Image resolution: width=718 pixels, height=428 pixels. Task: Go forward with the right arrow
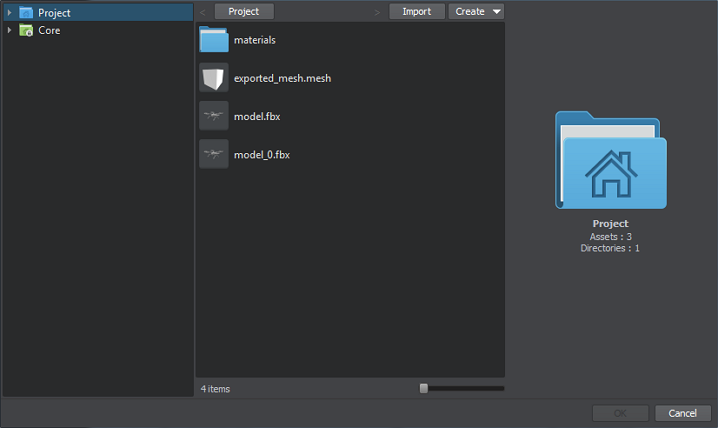click(377, 12)
